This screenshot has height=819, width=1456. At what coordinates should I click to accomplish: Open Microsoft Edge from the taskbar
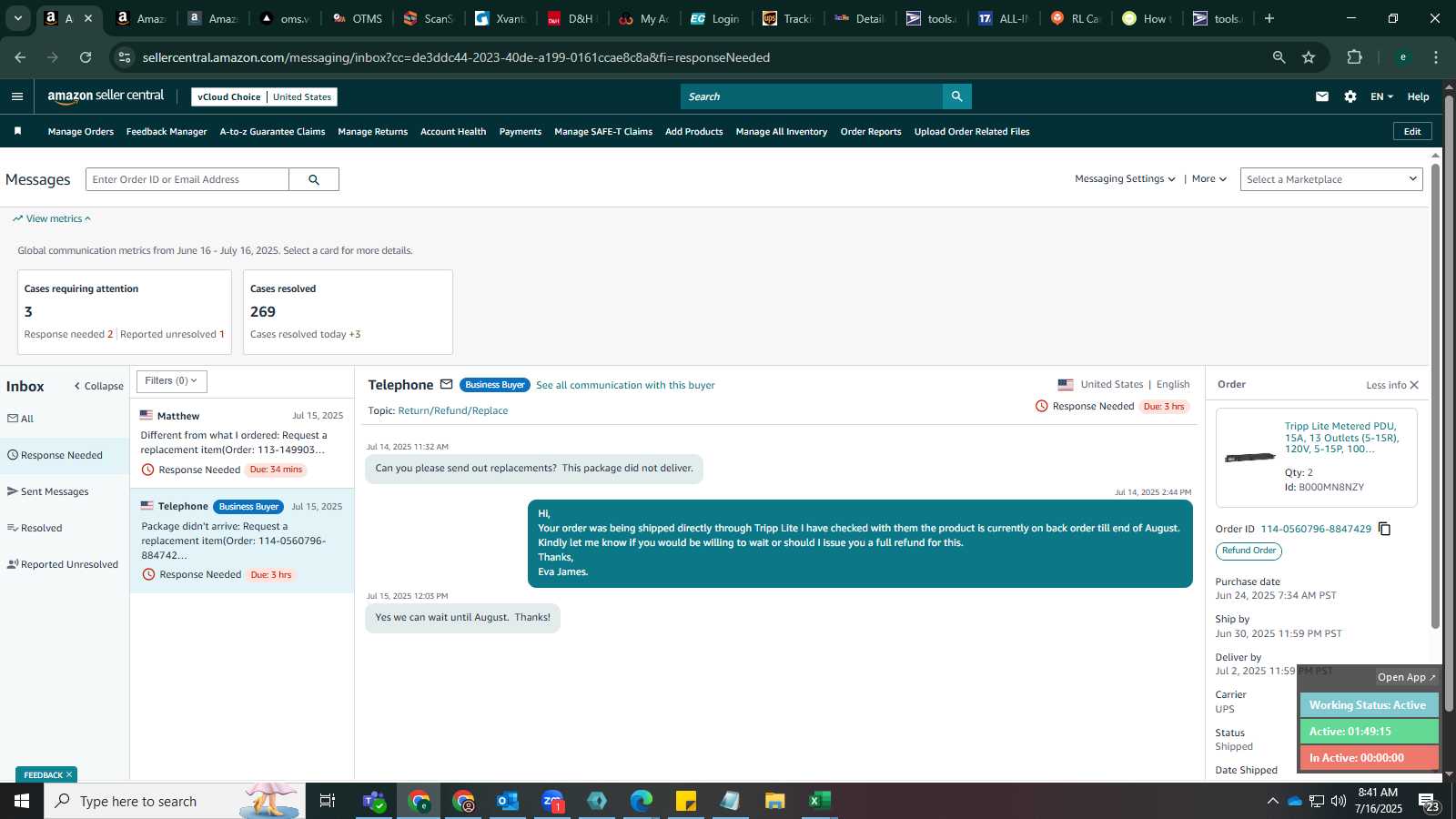point(642,801)
